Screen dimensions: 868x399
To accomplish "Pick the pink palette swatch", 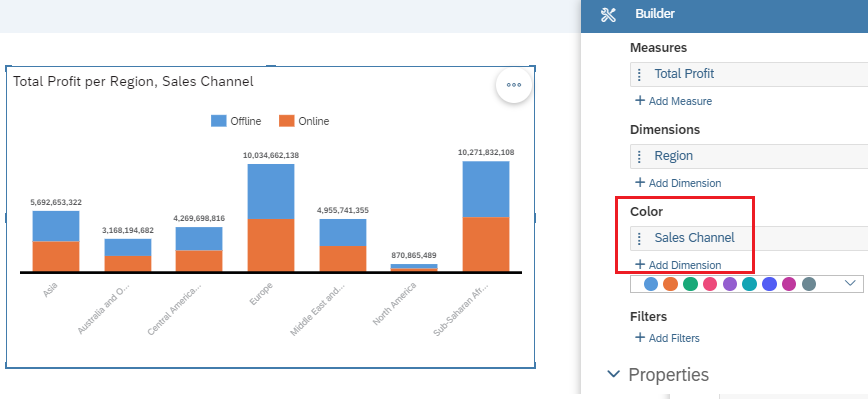I will click(x=710, y=284).
